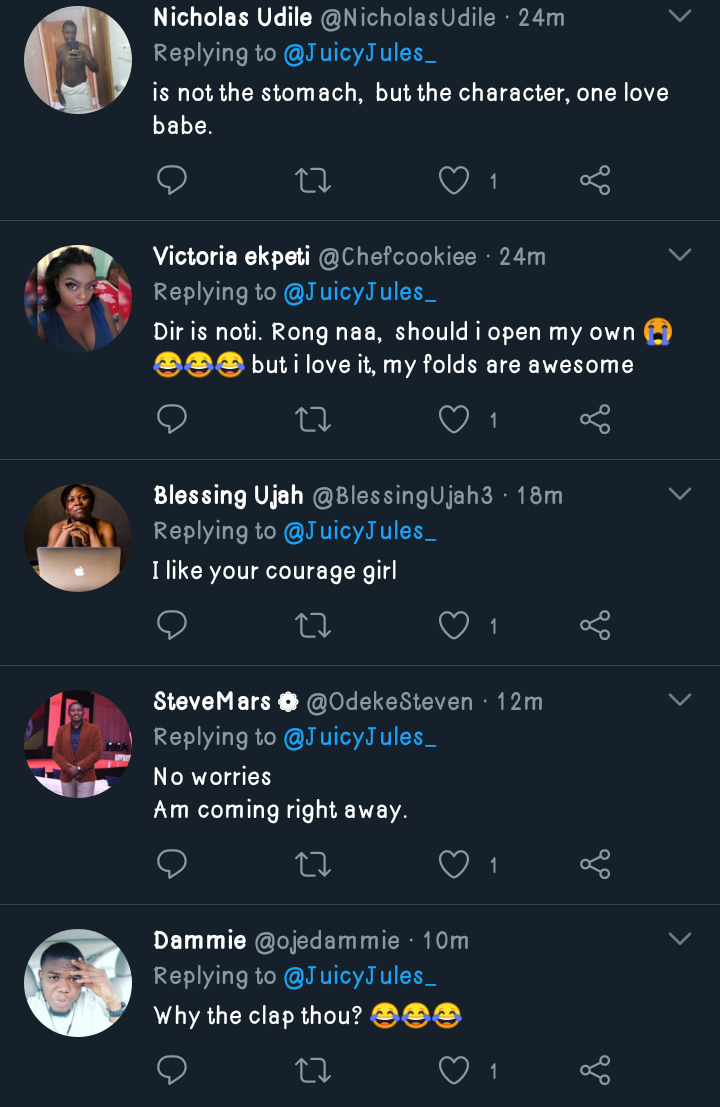Retweet Victoria ekpeti's tweet

point(314,420)
